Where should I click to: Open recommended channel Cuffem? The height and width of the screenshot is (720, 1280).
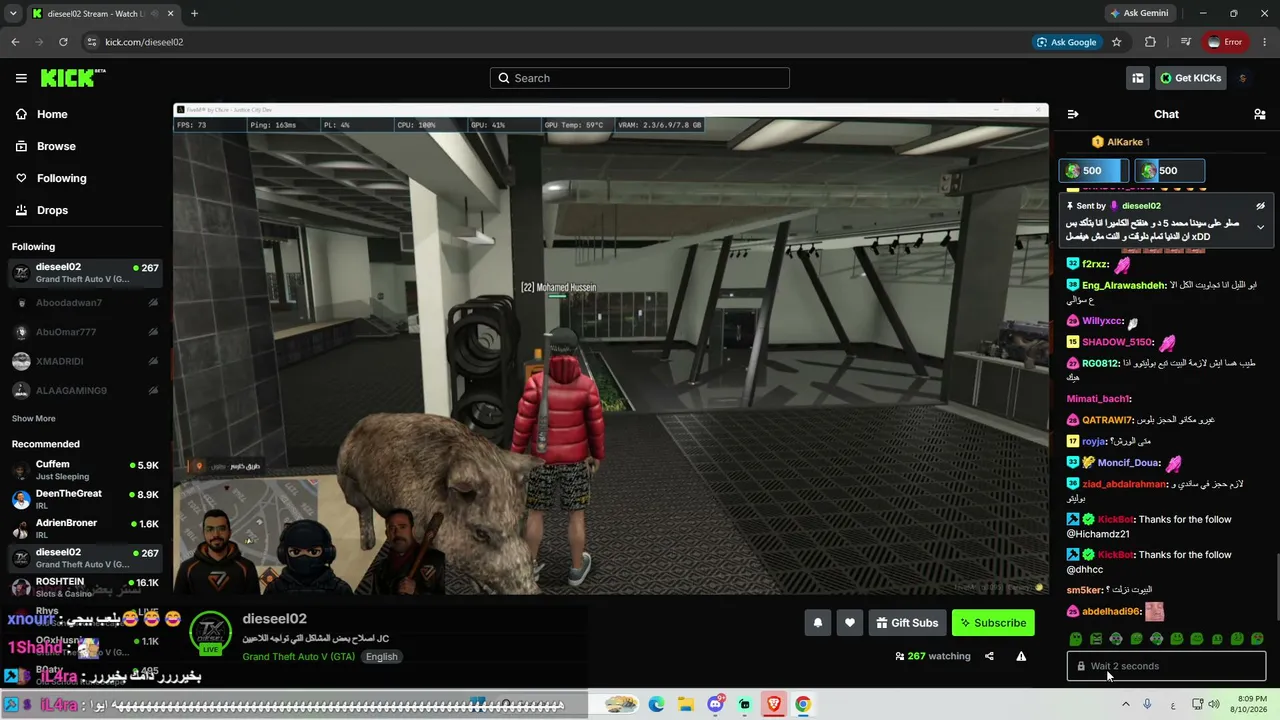click(85, 470)
